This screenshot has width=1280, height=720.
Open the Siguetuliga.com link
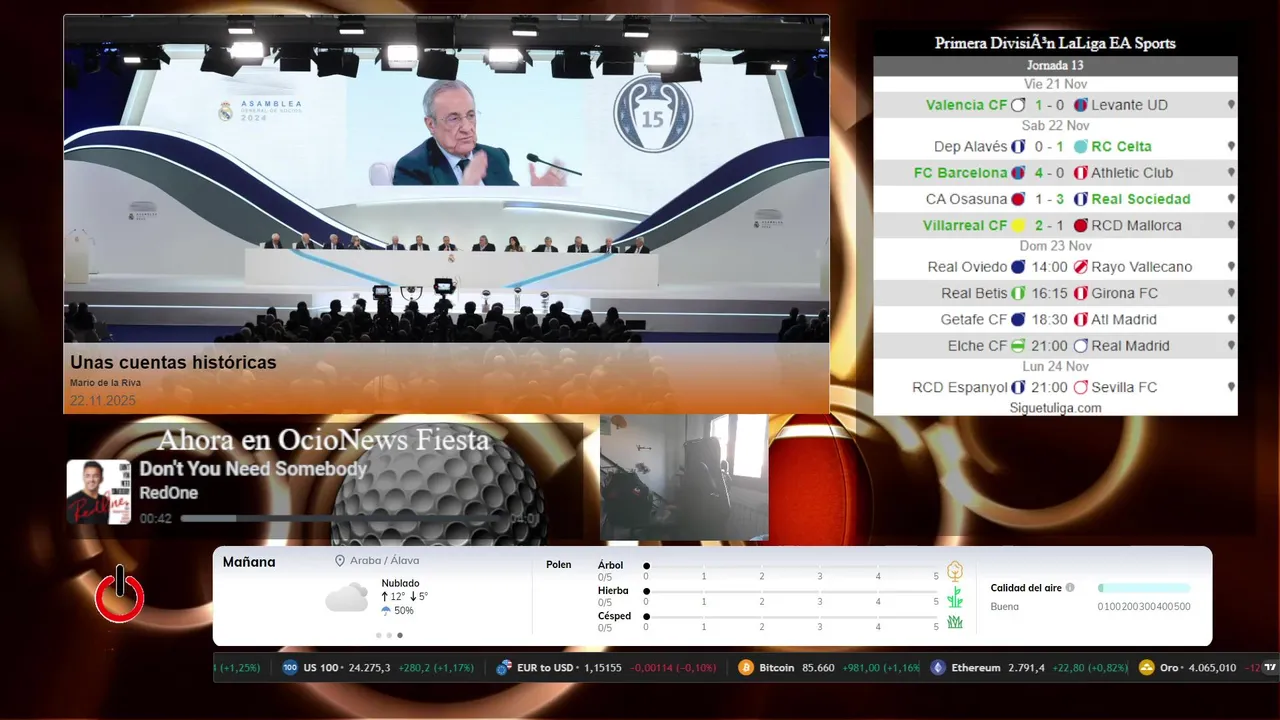[x=1055, y=408]
